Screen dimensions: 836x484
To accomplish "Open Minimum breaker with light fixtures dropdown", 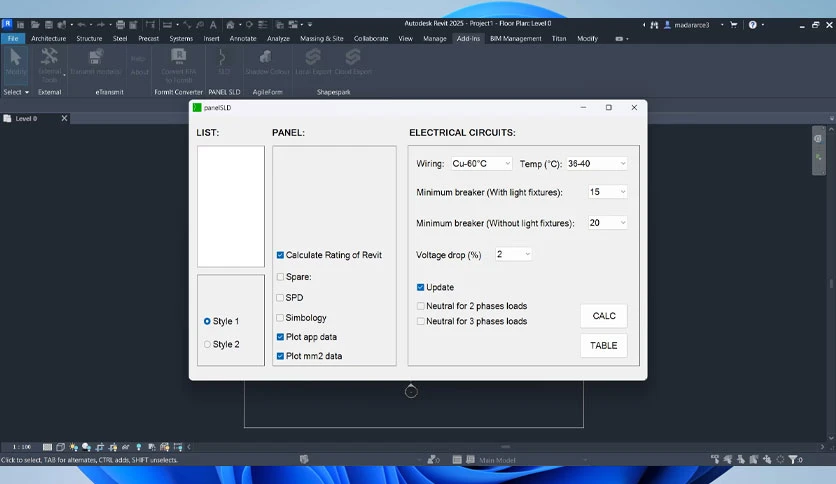I will coord(607,192).
